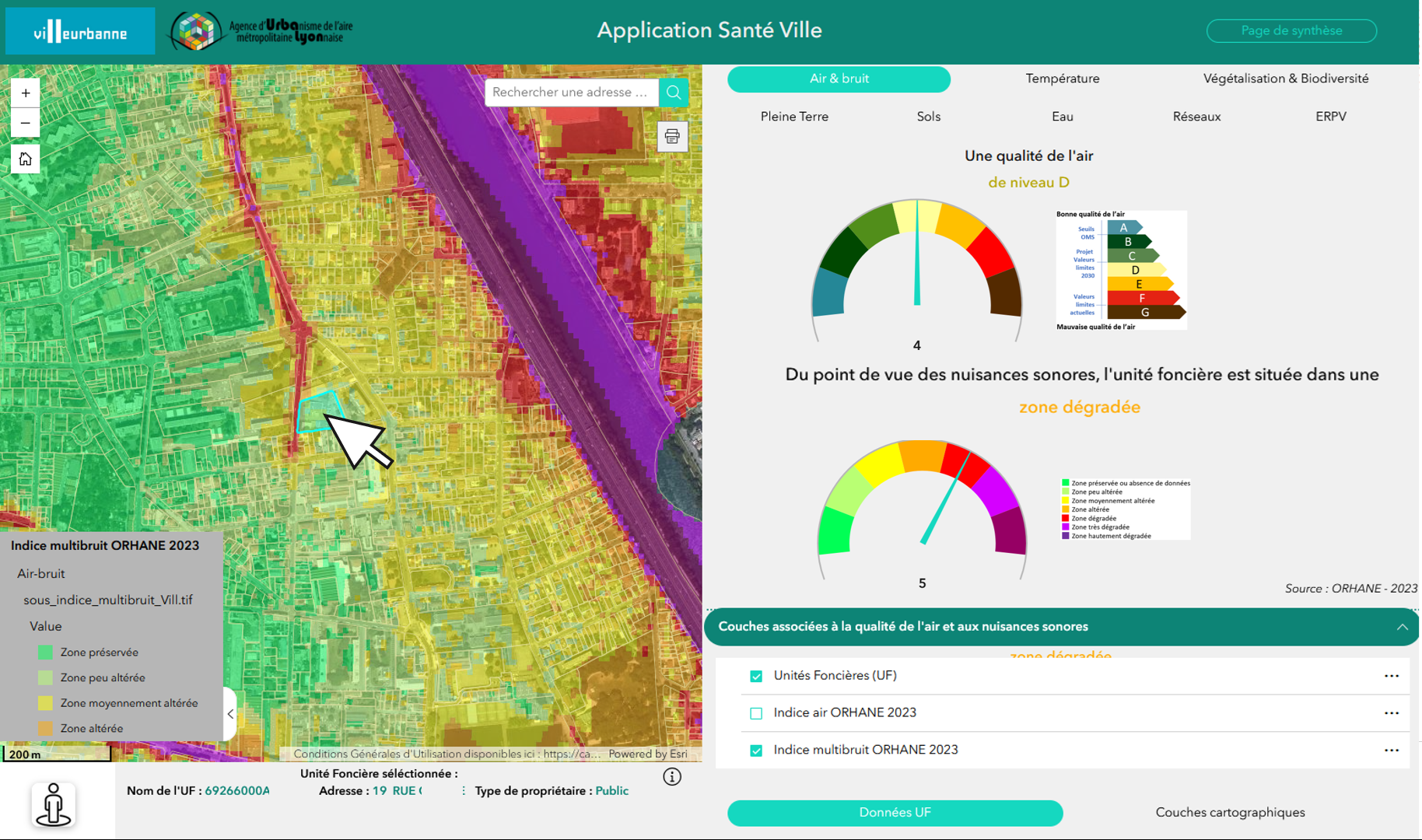Zoom out on the map

coord(26,123)
